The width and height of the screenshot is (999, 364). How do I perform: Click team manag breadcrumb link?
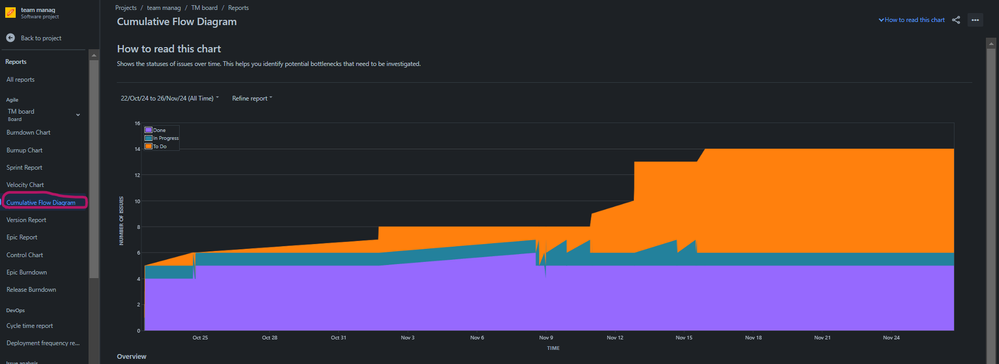coord(164,8)
